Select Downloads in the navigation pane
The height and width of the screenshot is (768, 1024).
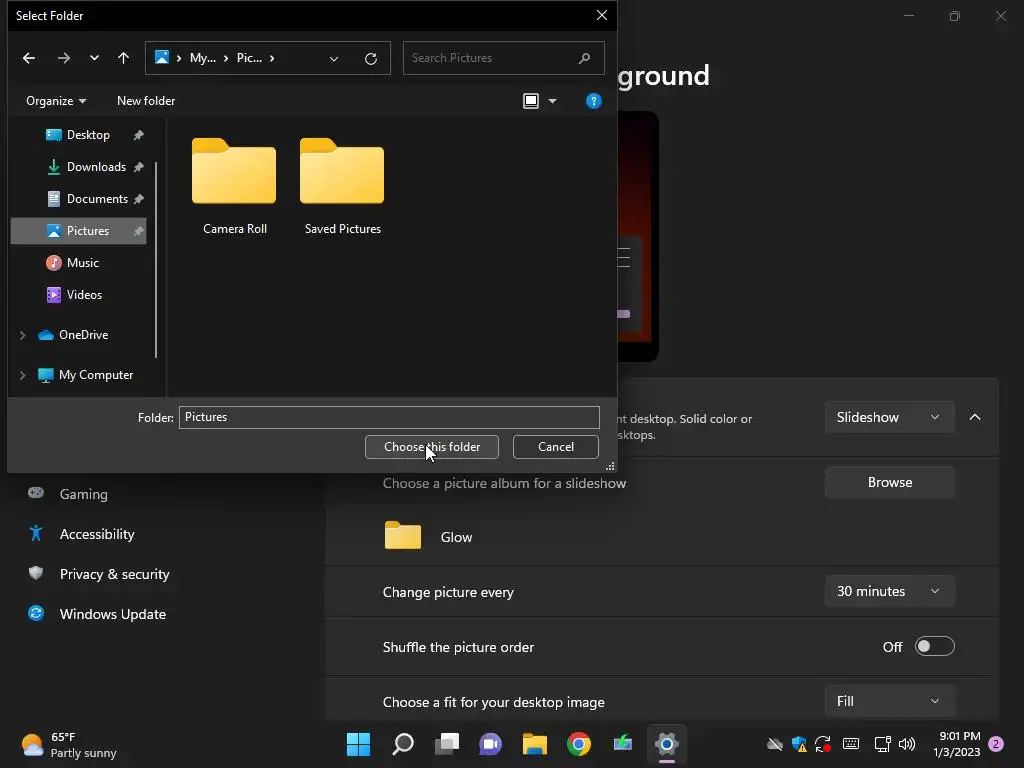coord(96,167)
